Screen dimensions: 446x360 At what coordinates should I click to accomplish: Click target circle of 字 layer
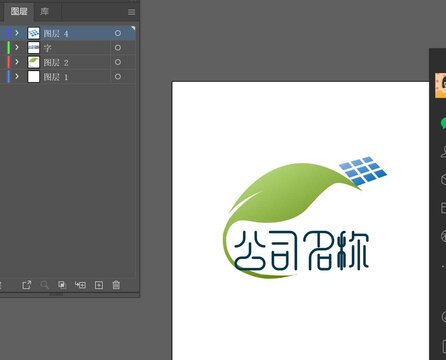(118, 48)
